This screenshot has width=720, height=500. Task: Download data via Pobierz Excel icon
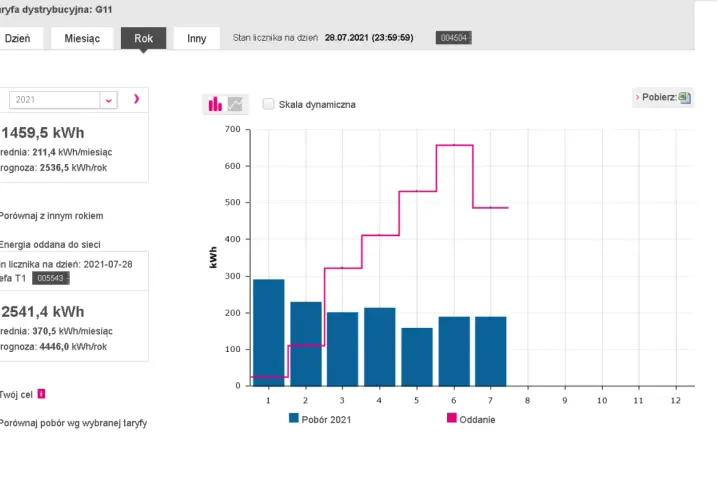tap(684, 97)
